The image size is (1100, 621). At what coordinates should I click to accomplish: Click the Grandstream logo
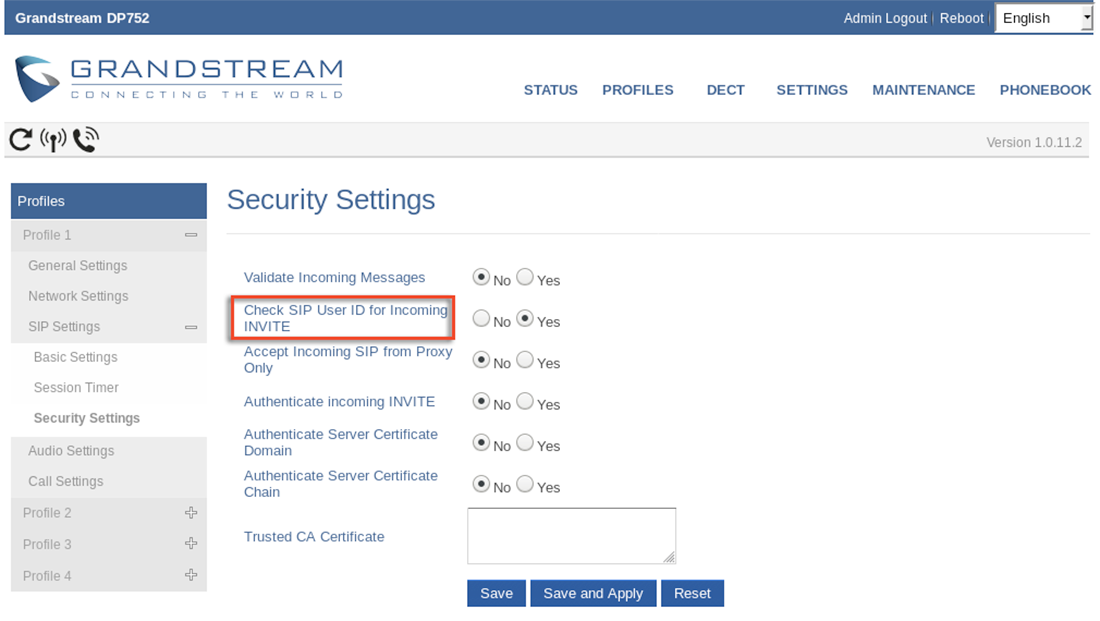[179, 79]
